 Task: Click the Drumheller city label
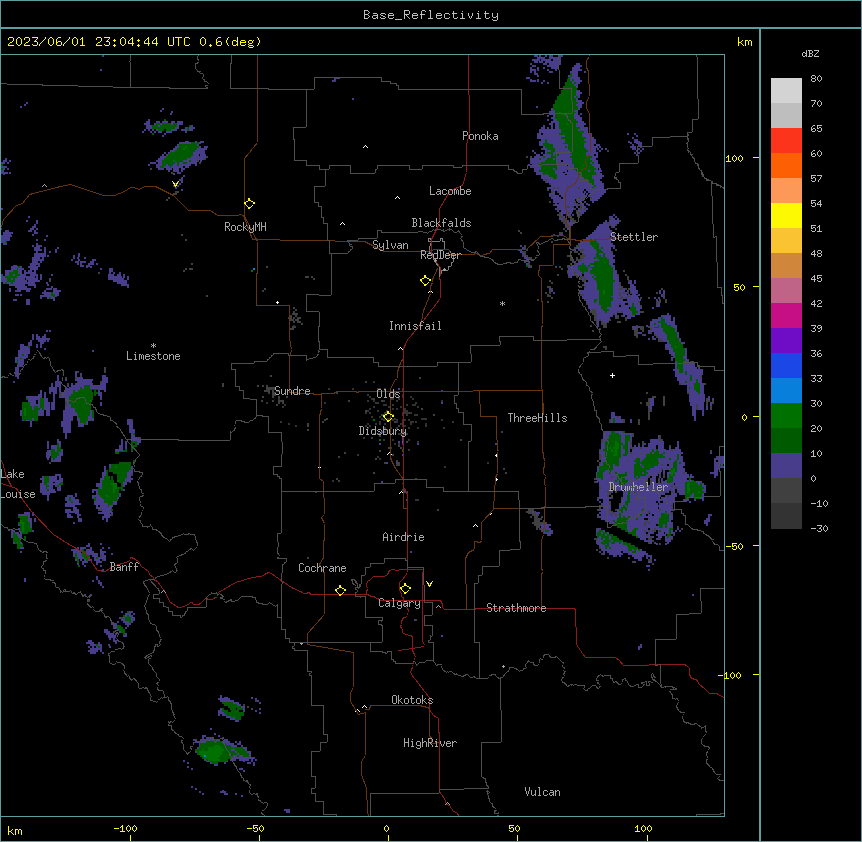(x=638, y=487)
